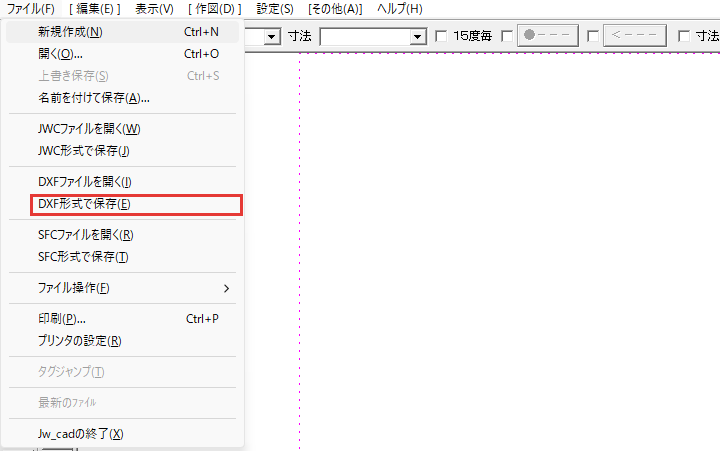Select SFCファイルを開く(R)
The height and width of the screenshot is (451, 720).
123,235
